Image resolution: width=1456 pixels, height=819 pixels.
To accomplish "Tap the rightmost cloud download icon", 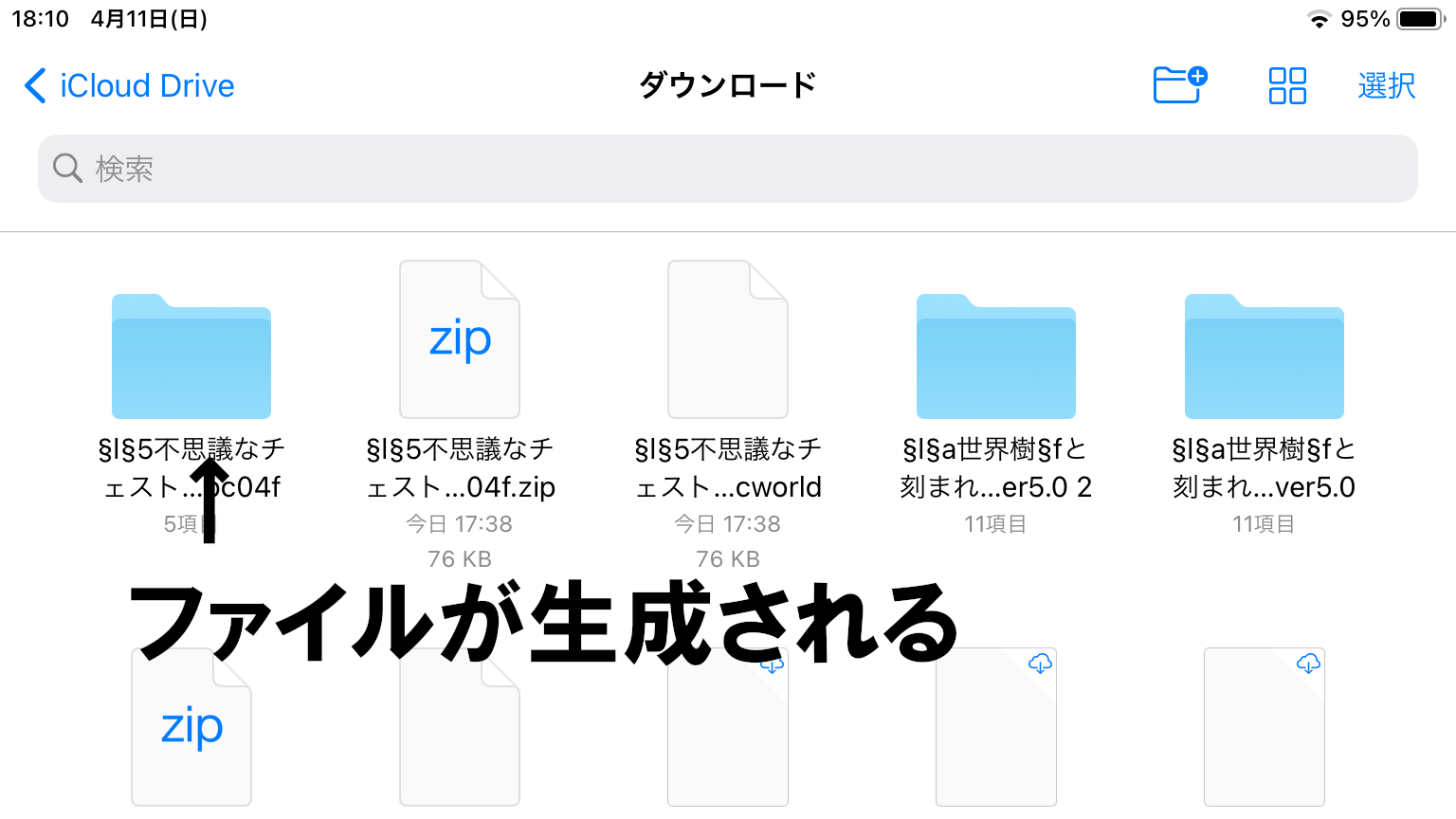I will [1308, 664].
